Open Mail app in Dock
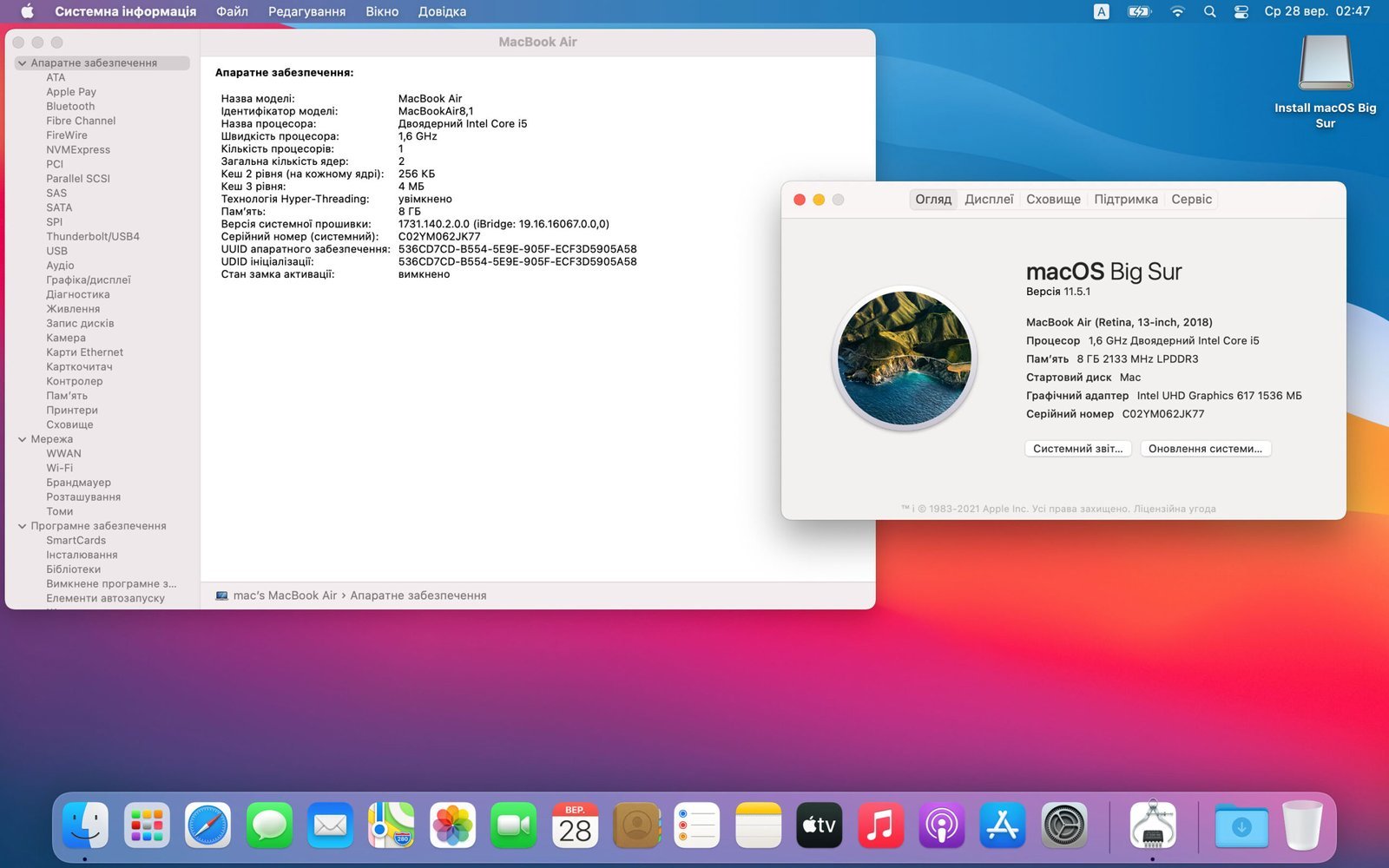1389x868 pixels. pos(330,825)
